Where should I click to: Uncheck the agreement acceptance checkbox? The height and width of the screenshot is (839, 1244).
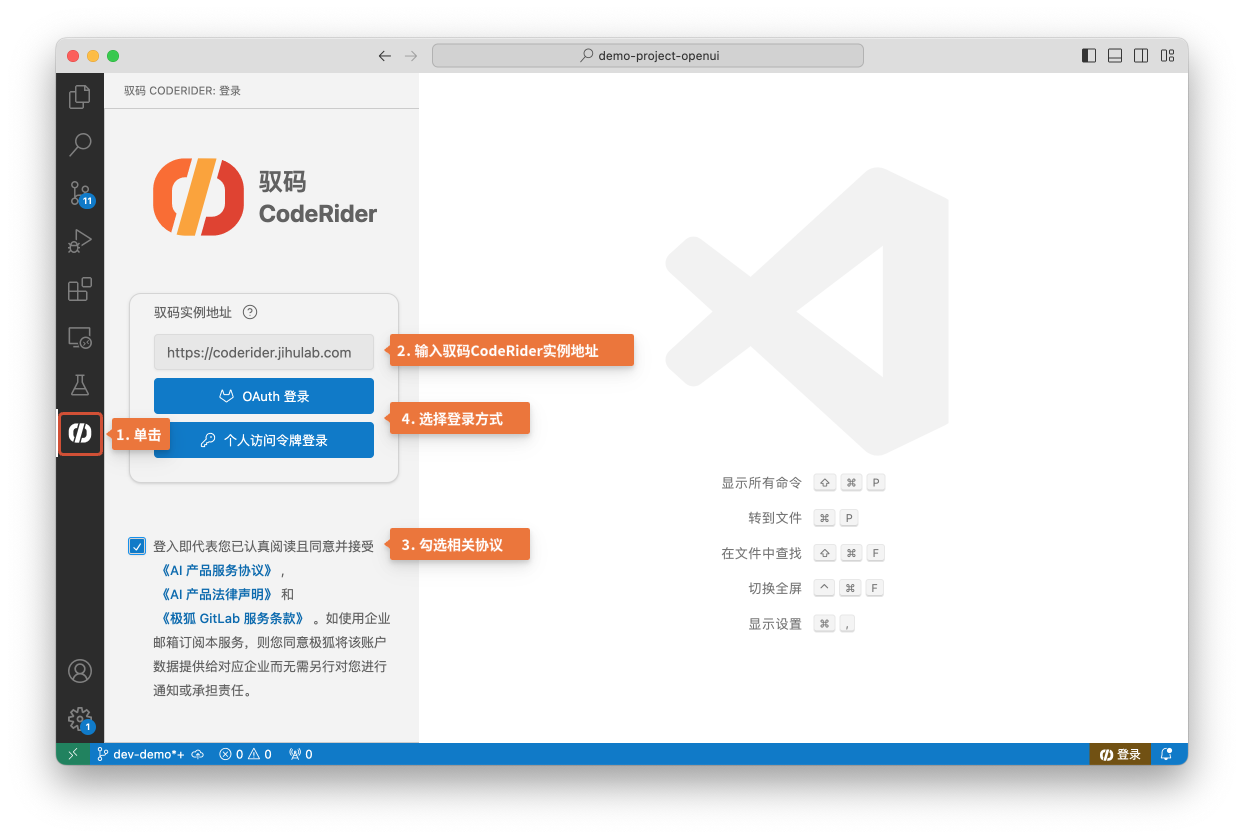pos(136,546)
